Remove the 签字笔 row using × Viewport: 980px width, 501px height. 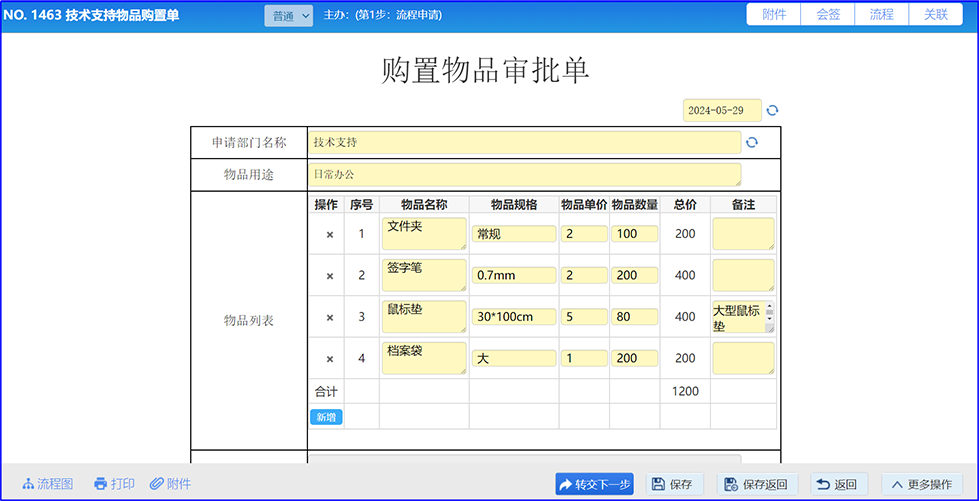coord(330,275)
